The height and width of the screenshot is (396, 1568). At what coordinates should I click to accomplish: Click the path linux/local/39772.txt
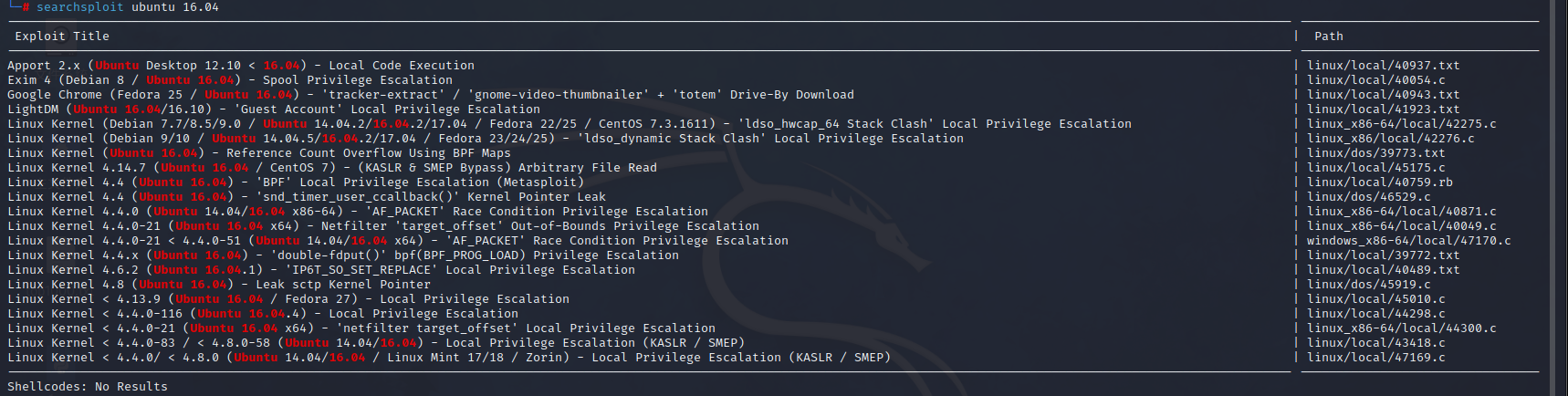click(x=1384, y=255)
